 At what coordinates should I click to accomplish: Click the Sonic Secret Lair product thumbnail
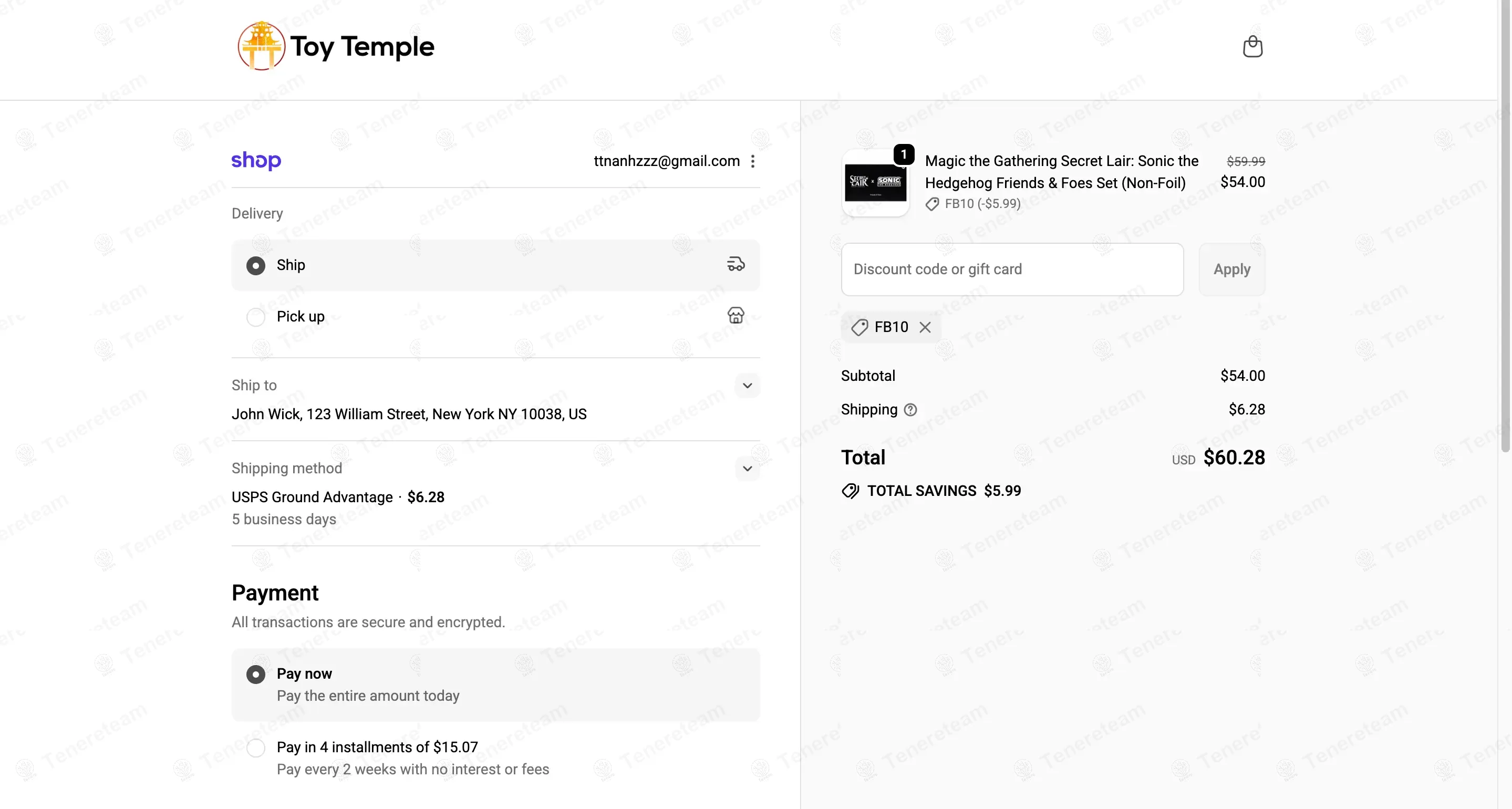pyautogui.click(x=875, y=183)
